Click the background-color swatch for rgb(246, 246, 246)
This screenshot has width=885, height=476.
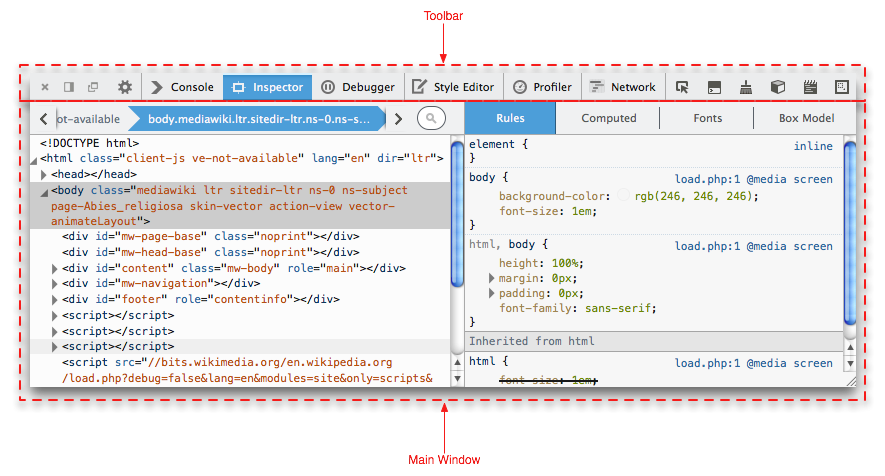point(624,196)
